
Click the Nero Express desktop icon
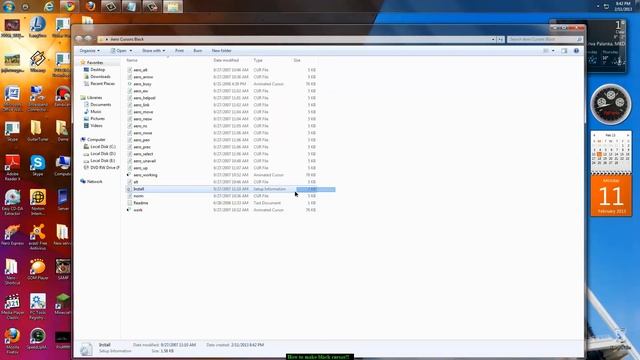[12, 235]
